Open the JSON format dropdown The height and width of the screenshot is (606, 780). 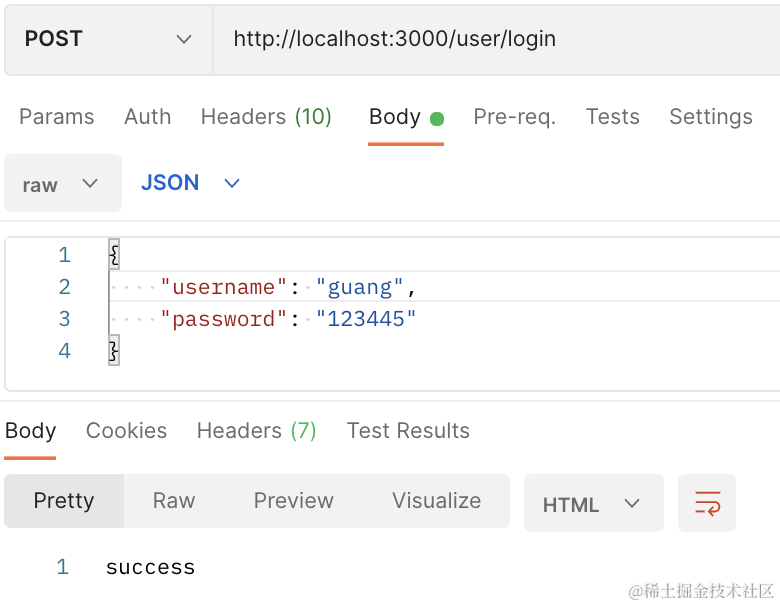190,183
